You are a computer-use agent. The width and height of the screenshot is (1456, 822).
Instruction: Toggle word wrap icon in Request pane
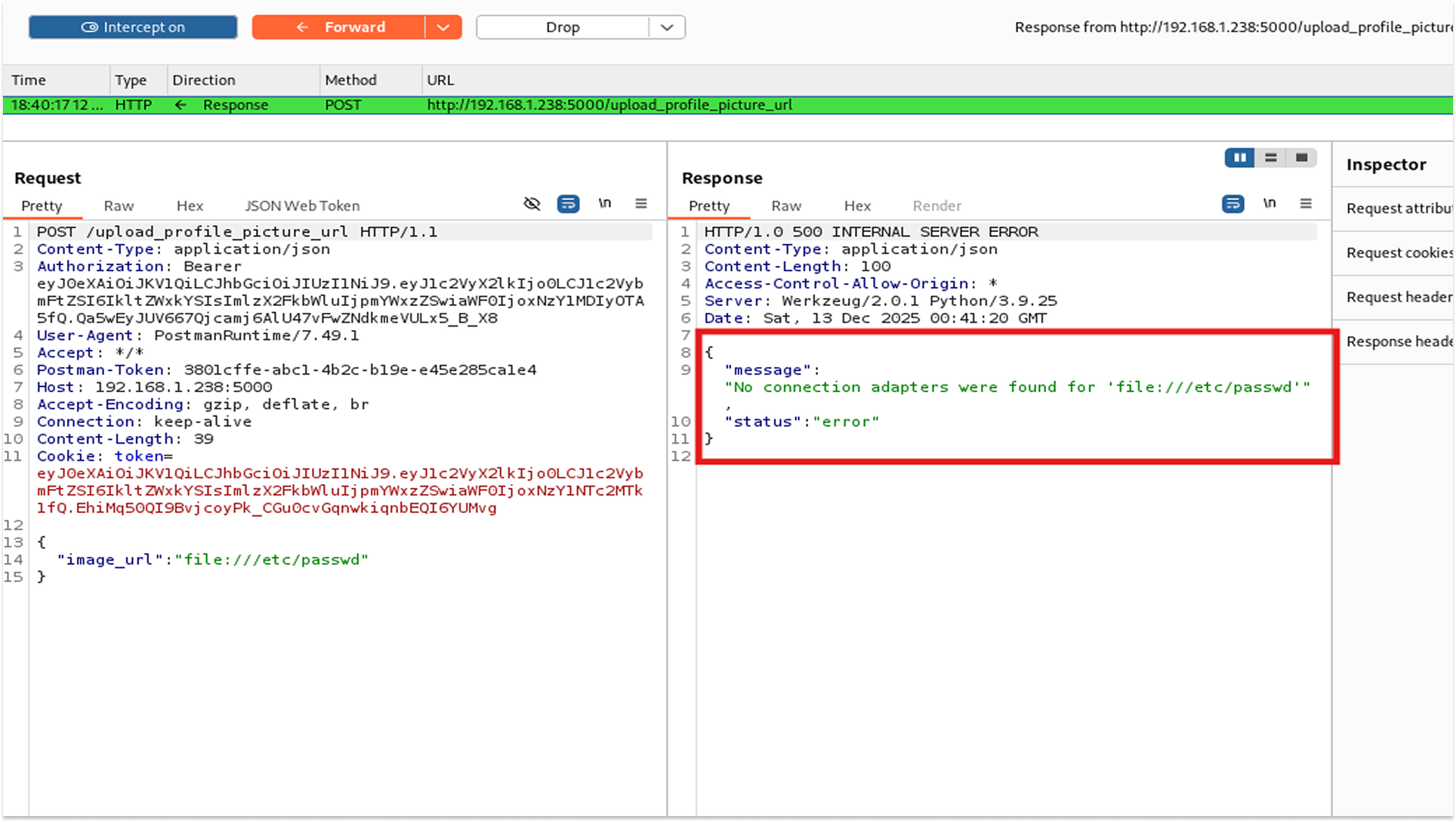pyautogui.click(x=568, y=204)
